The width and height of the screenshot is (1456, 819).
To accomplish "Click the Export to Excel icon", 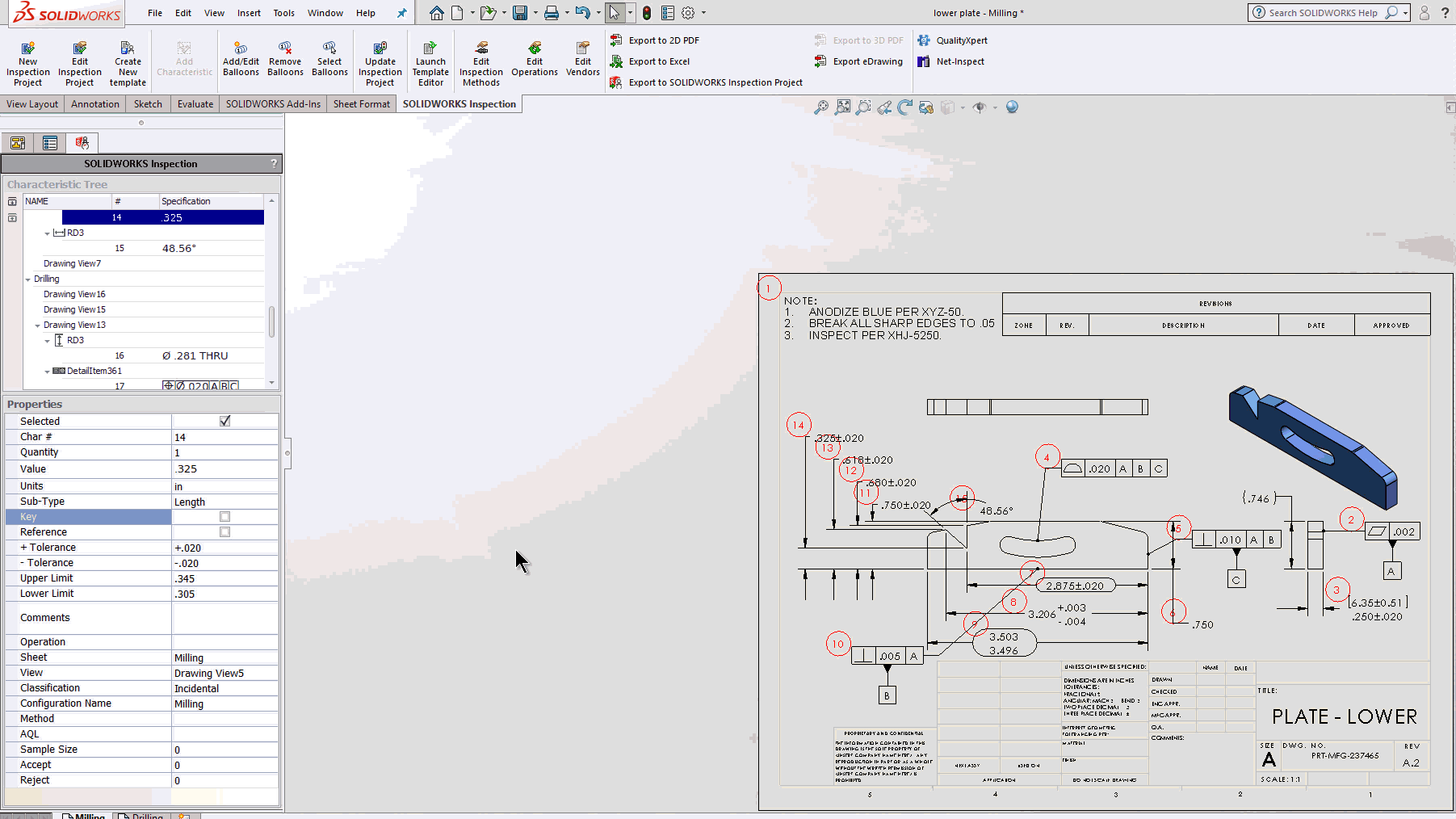I will coord(616,61).
